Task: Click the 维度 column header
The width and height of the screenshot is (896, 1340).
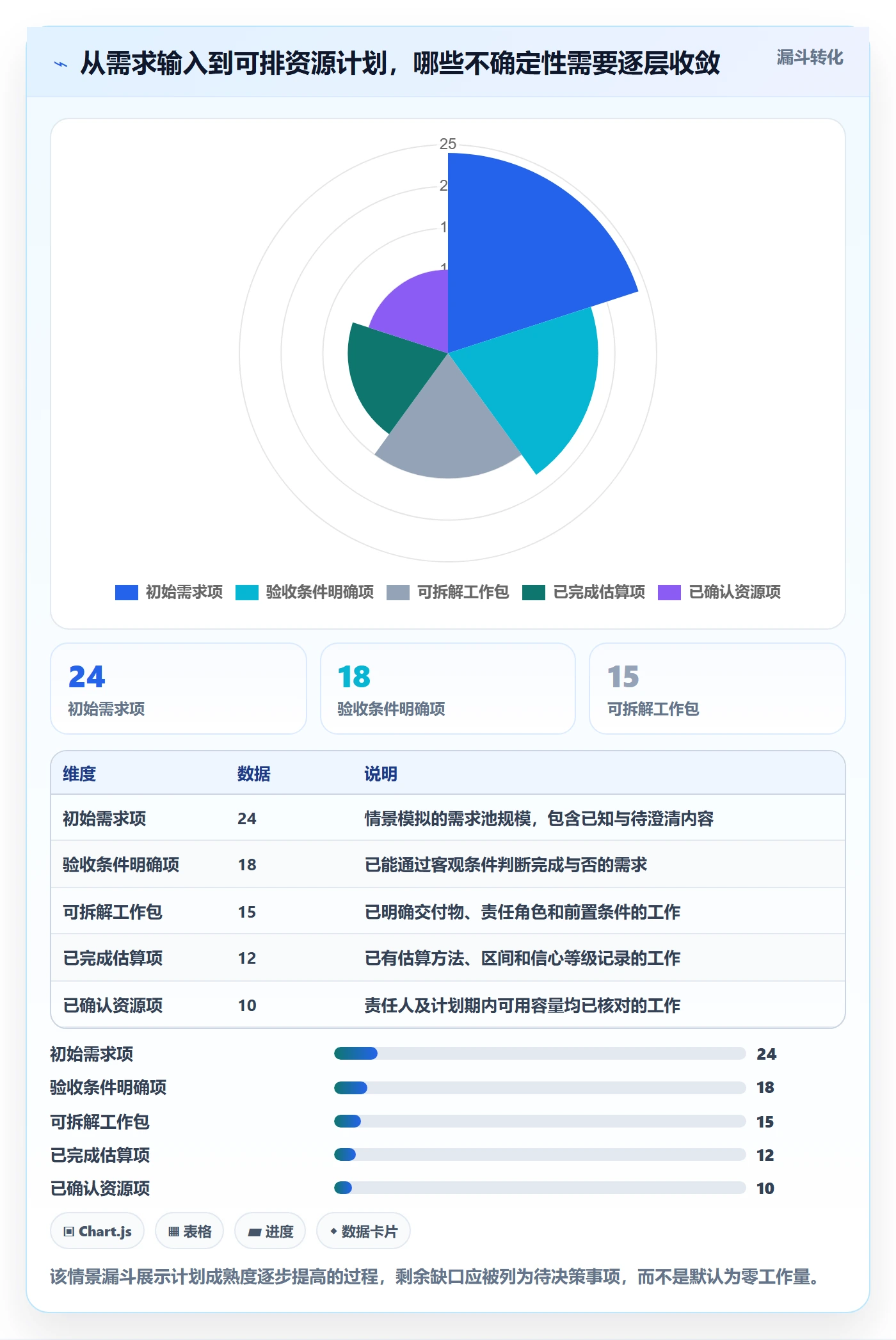Action: [79, 774]
